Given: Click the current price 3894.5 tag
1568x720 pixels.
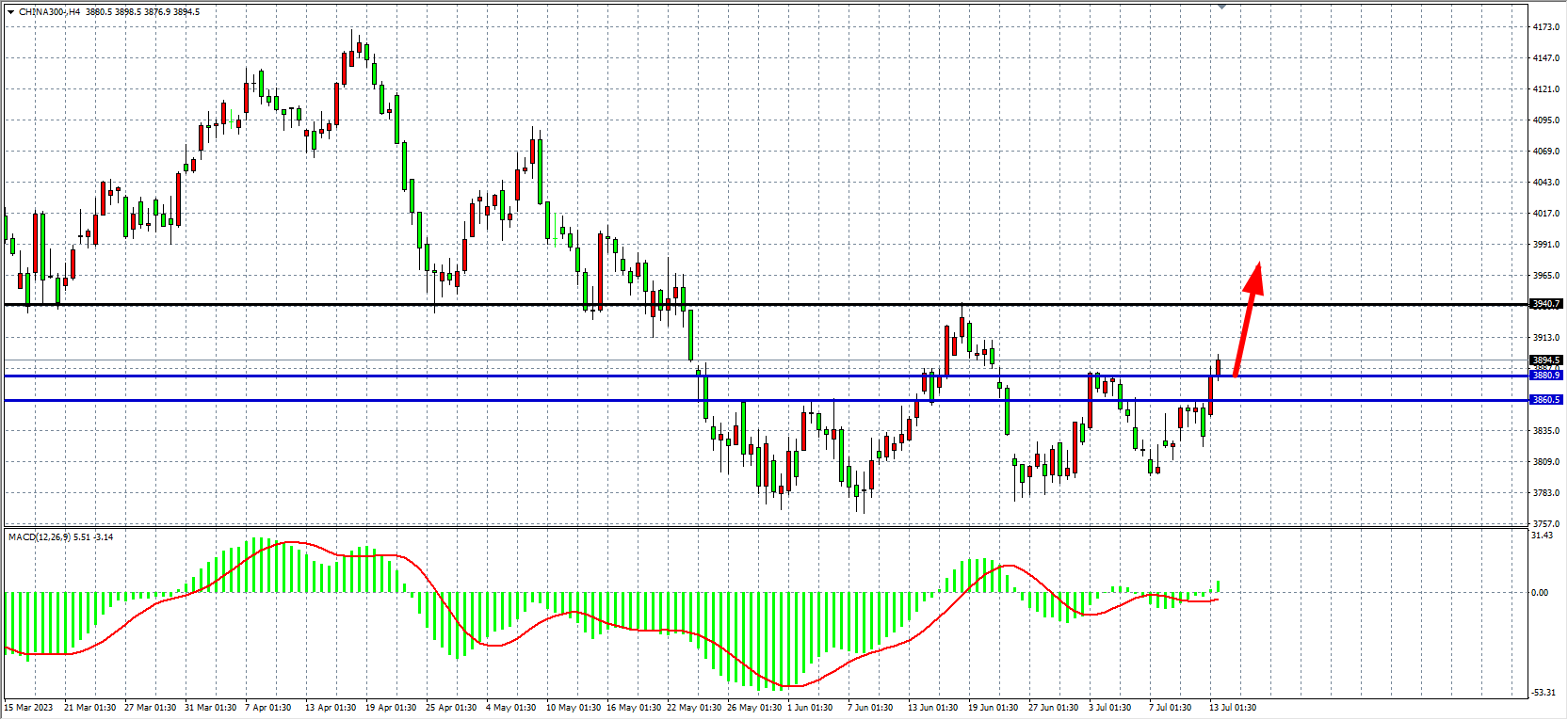Looking at the screenshot, I should coord(1545,360).
